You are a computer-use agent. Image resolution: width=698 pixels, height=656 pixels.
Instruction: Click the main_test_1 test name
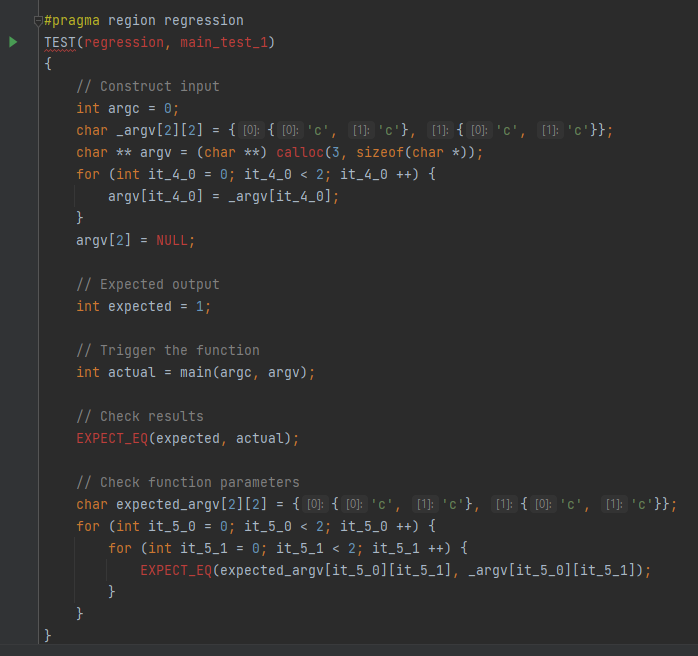point(227,42)
